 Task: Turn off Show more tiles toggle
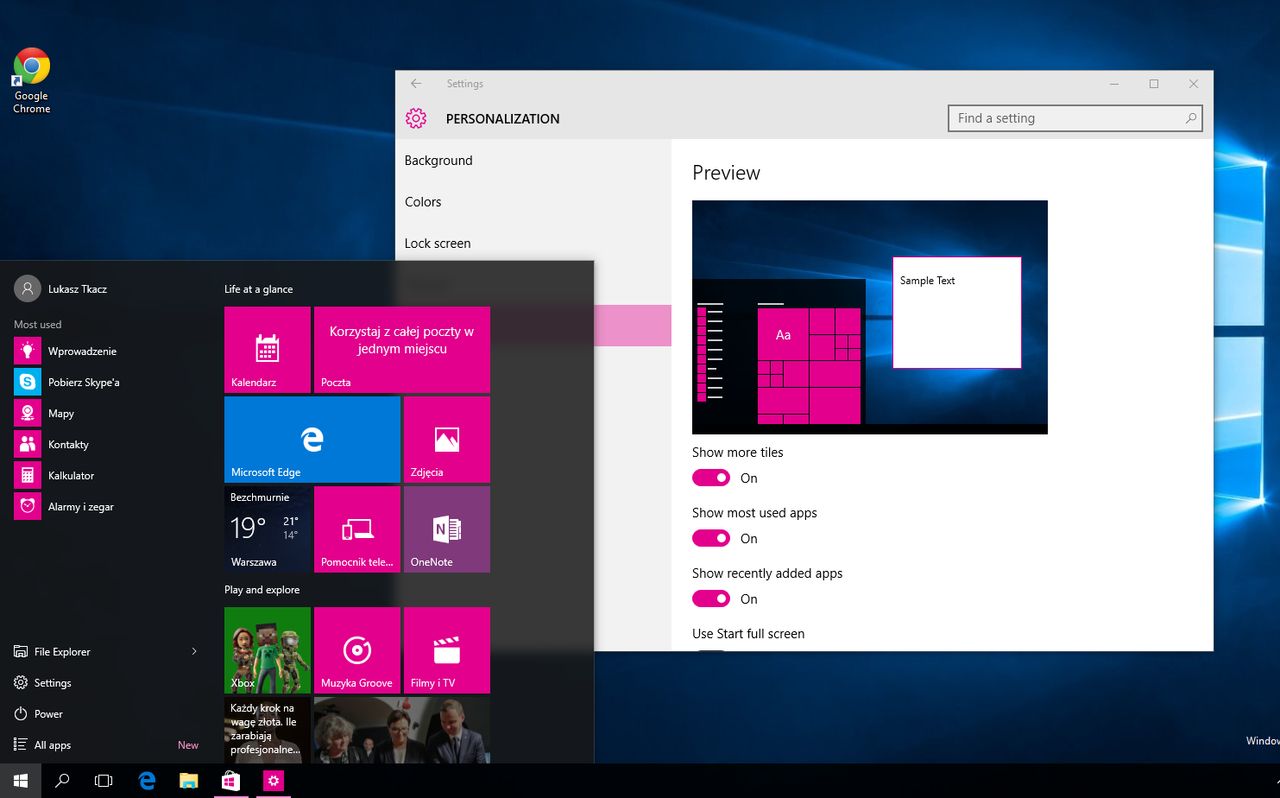click(711, 478)
